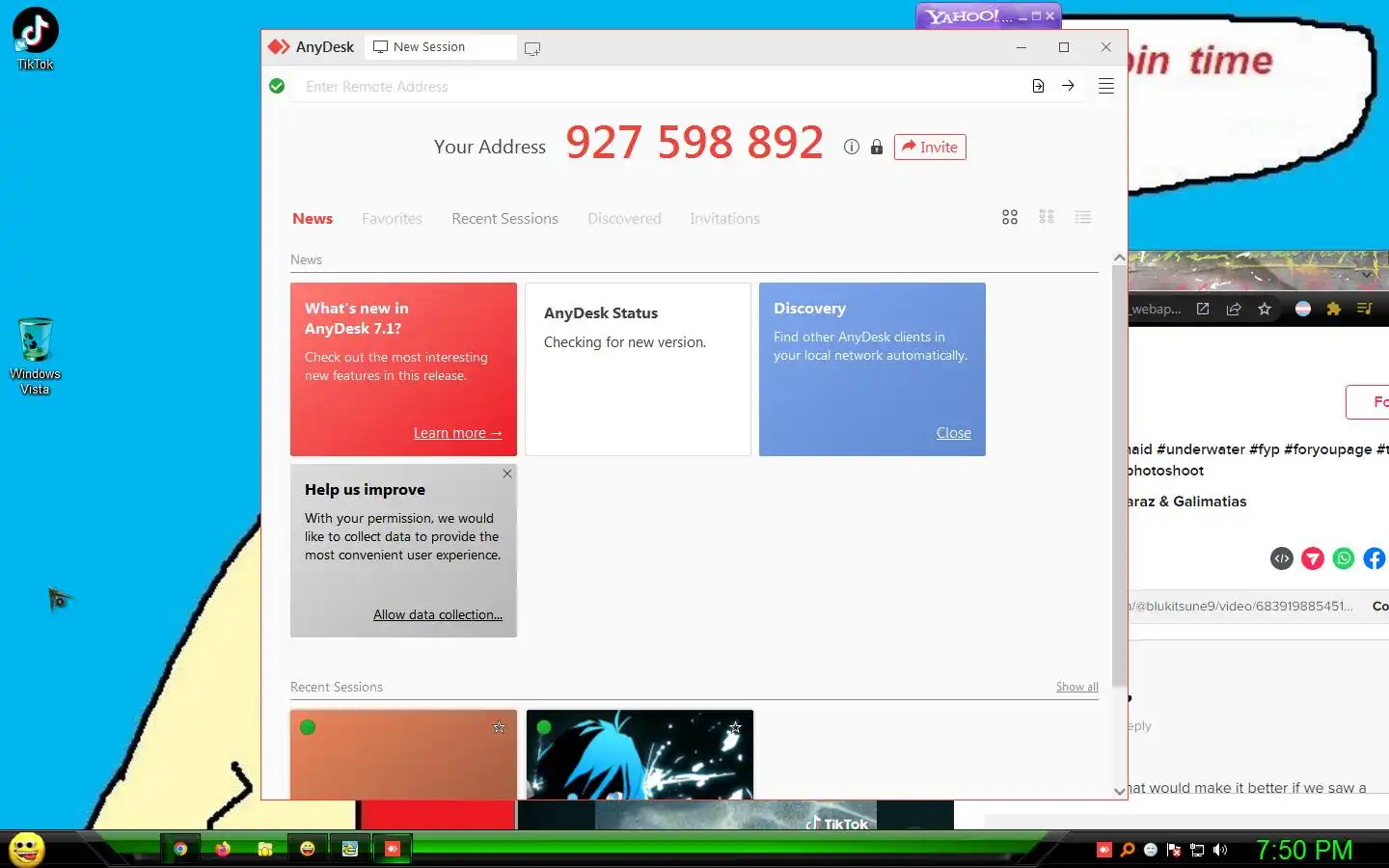1389x868 pixels.
Task: Click the AnyDesk logo in the title bar
Action: click(x=279, y=46)
